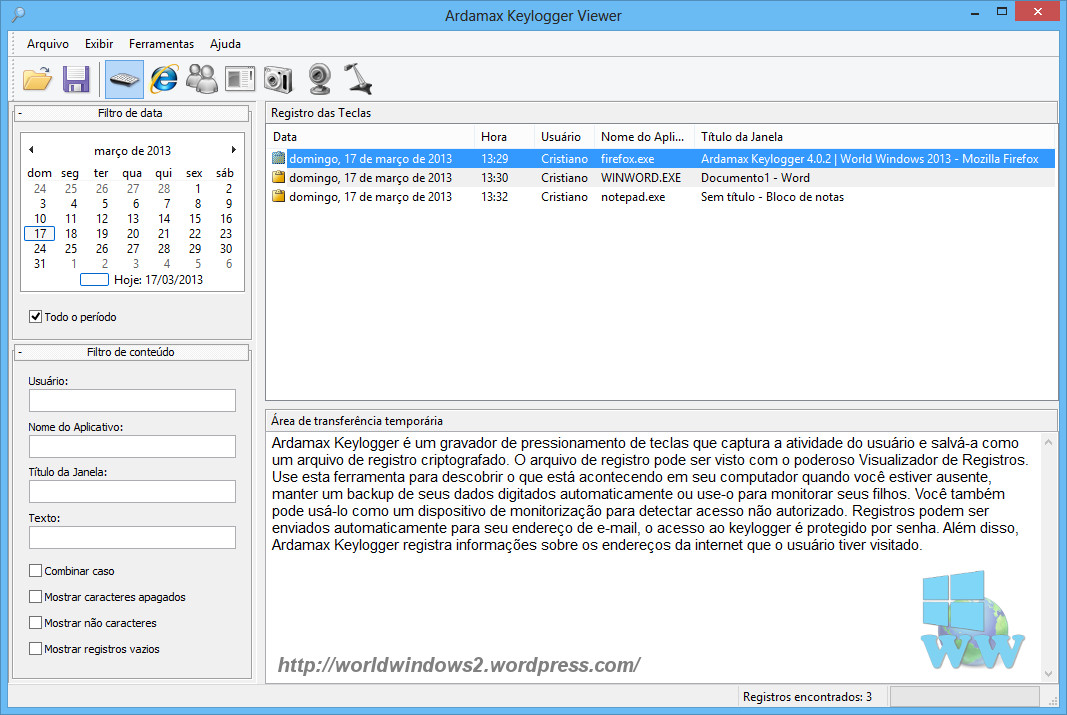This screenshot has width=1067, height=715.
Task: Click log icon of WINWORD.EXE row
Action: [278, 178]
